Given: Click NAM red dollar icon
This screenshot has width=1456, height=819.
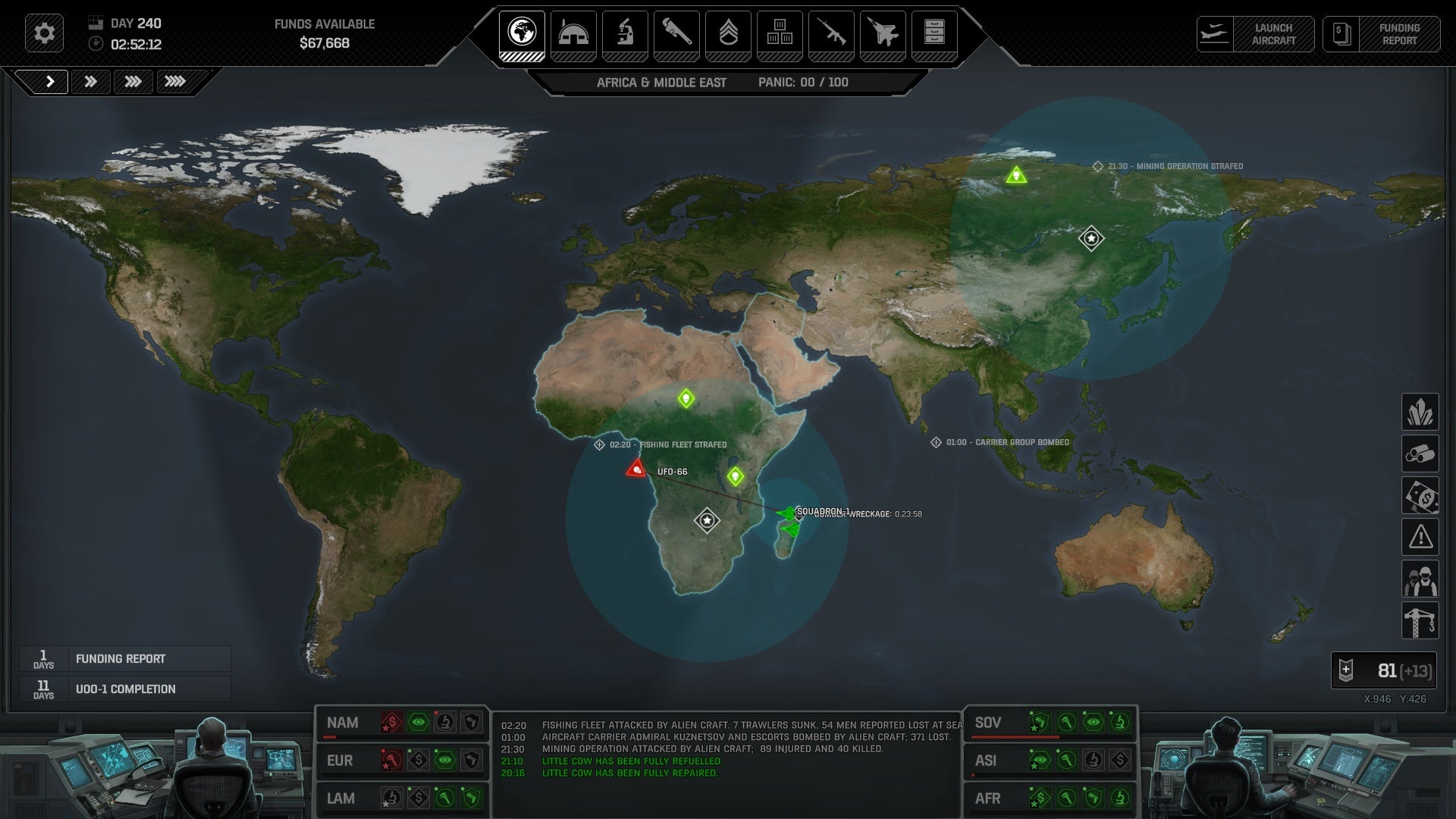Looking at the screenshot, I should tap(391, 722).
